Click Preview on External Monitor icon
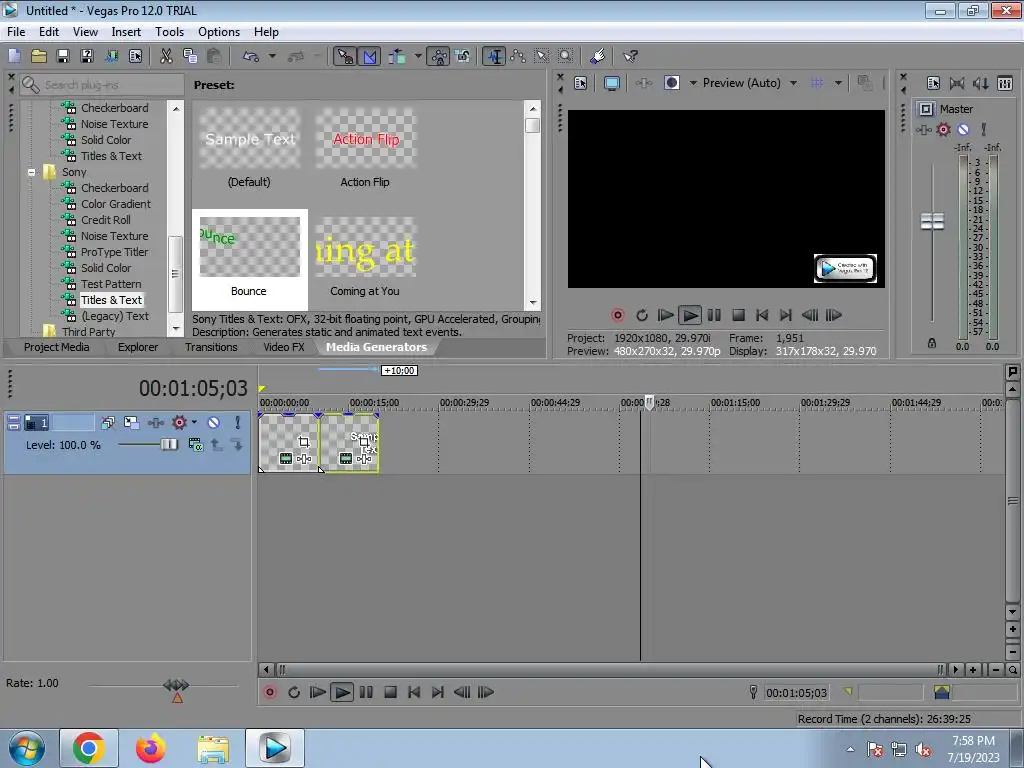 [611, 83]
